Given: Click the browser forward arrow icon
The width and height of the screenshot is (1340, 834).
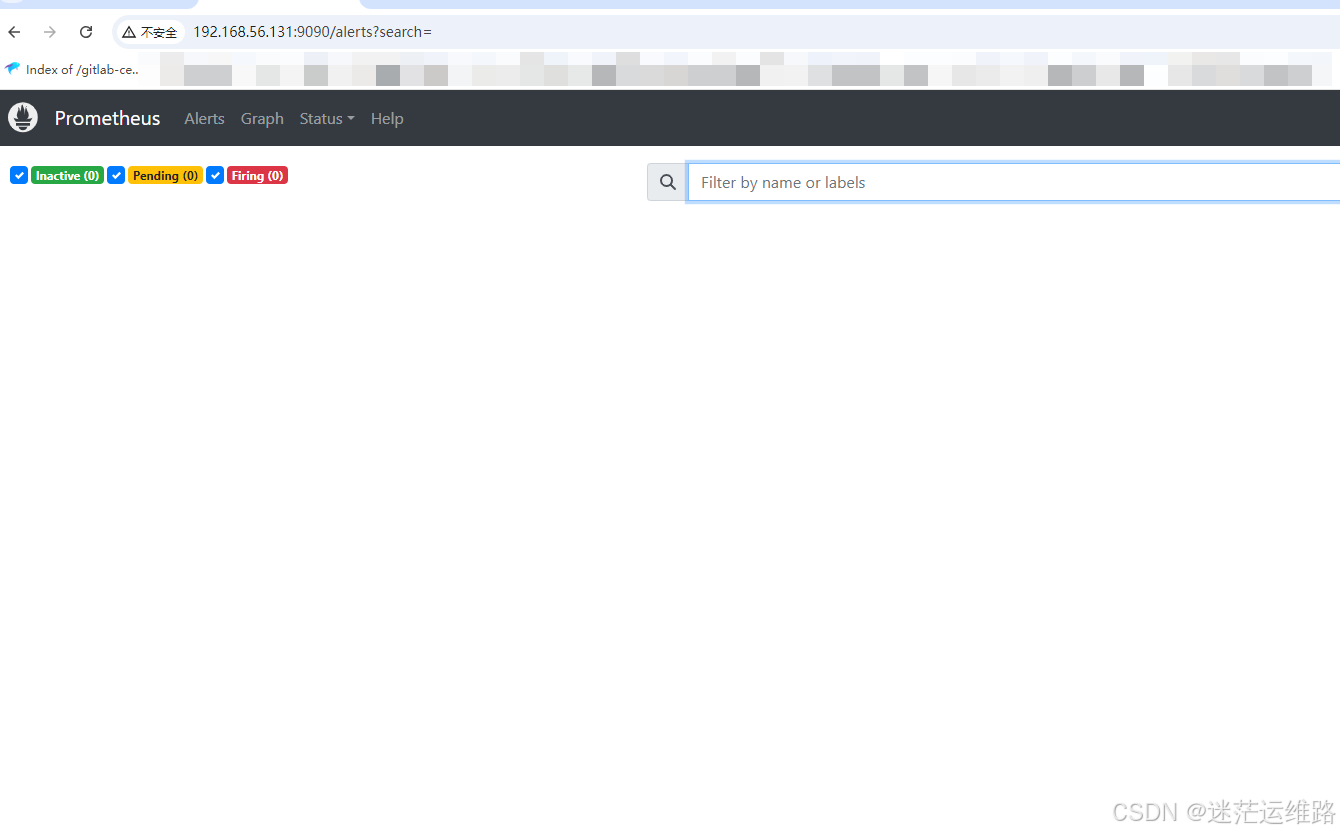Looking at the screenshot, I should coord(49,31).
